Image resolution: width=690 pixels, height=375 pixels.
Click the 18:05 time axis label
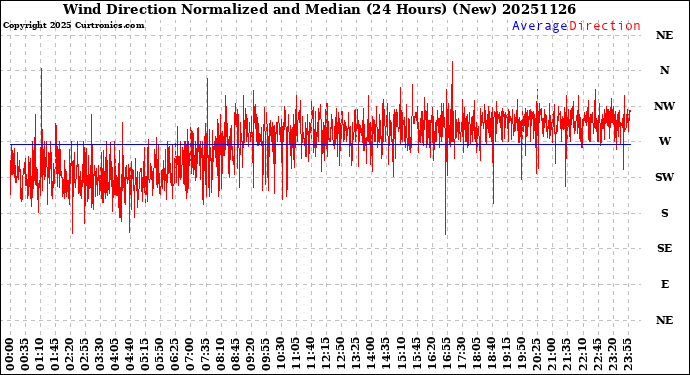pos(476,354)
